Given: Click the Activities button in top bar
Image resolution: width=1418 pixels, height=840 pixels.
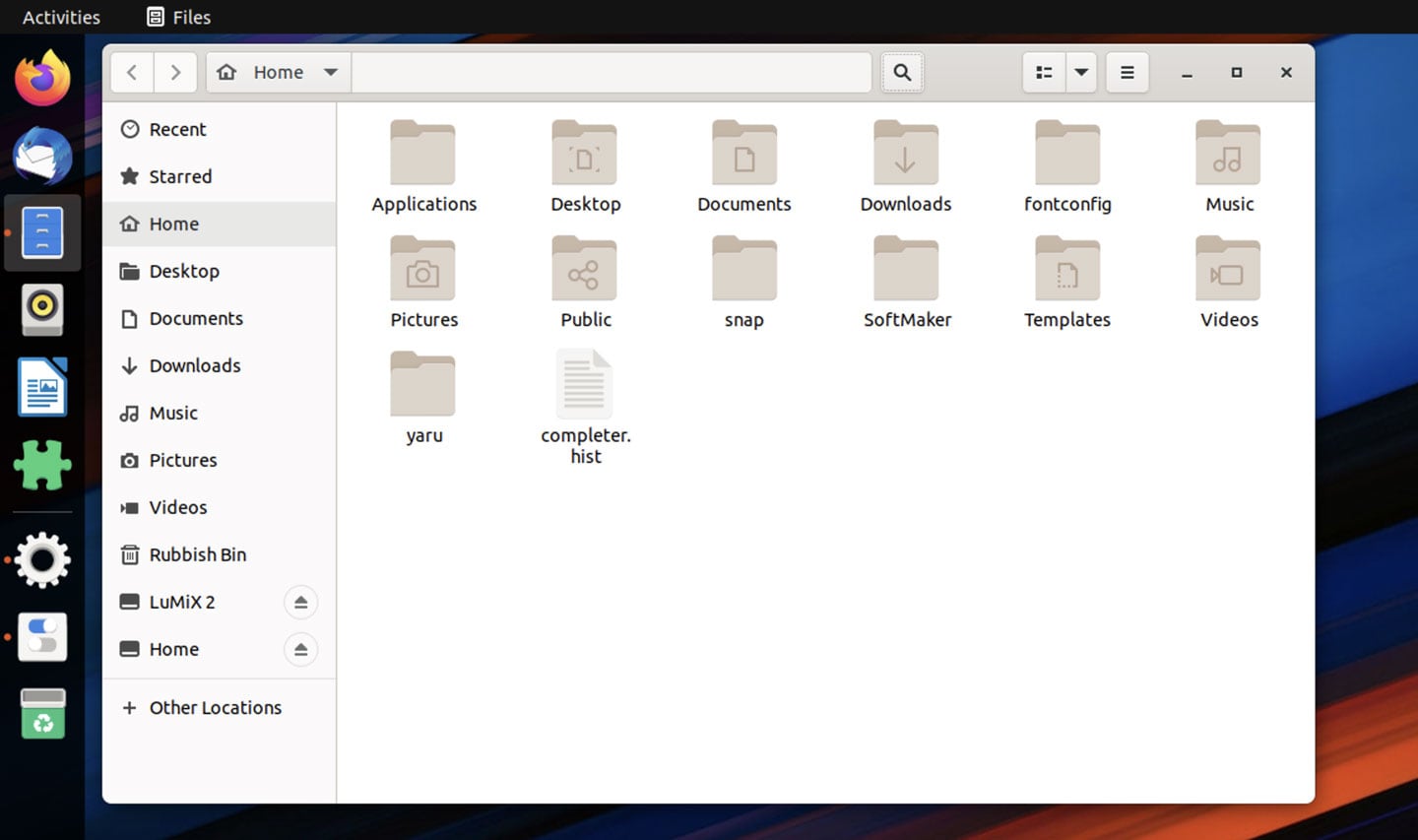Looking at the screenshot, I should (x=61, y=17).
